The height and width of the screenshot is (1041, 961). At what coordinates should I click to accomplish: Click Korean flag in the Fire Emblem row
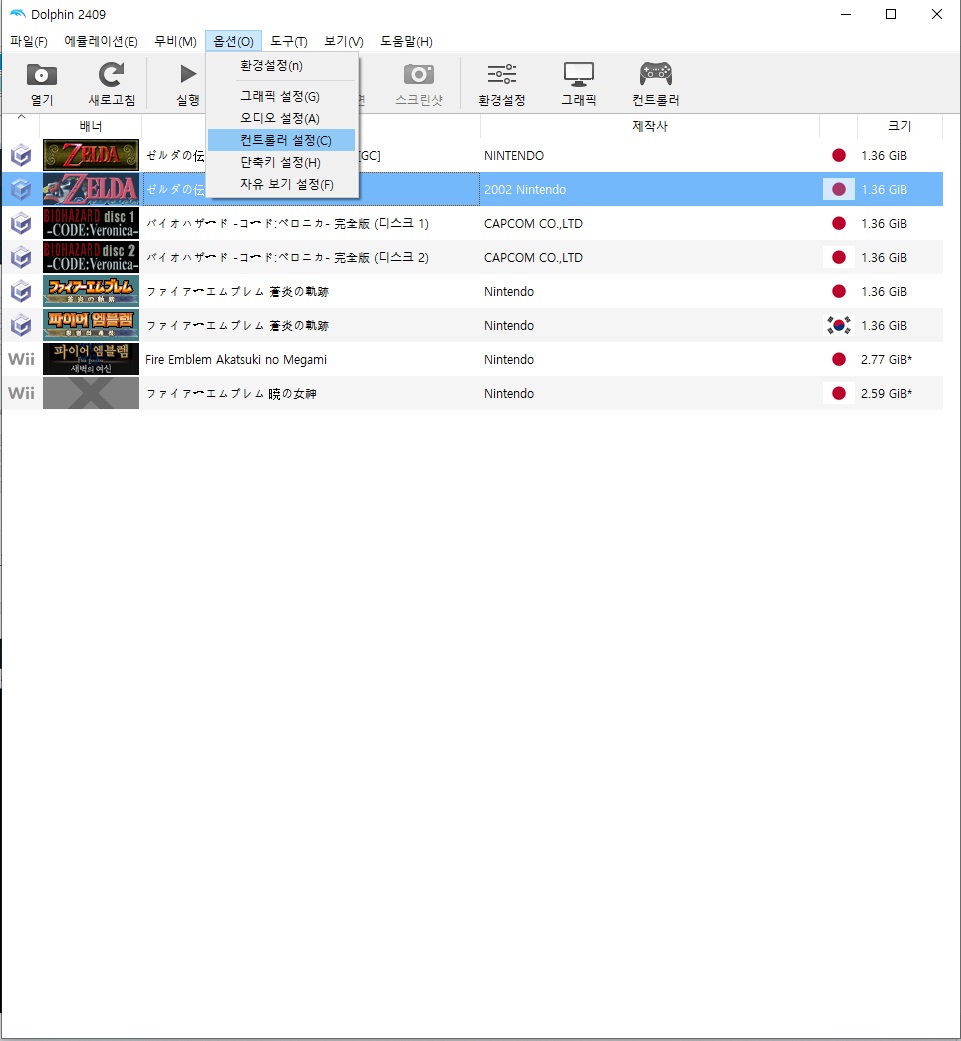tap(839, 325)
